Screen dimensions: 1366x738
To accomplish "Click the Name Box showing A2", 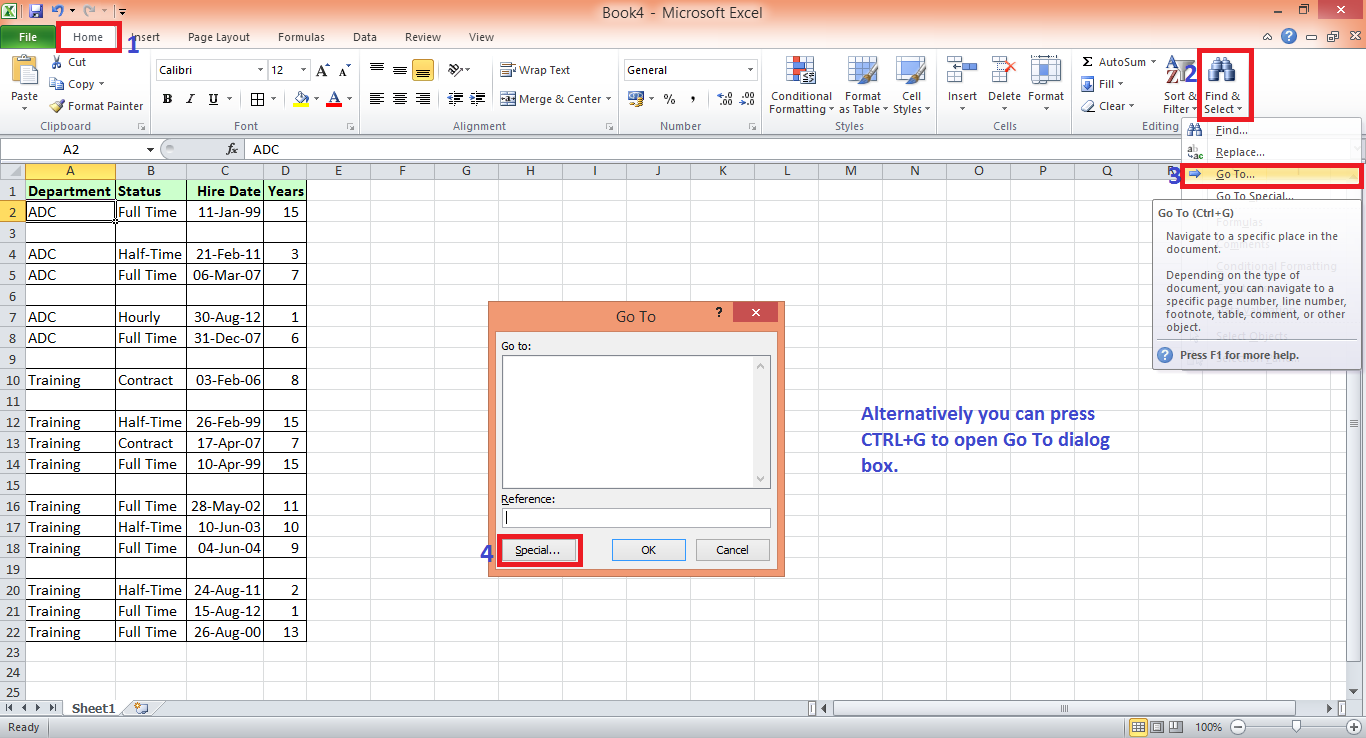I will coord(72,149).
